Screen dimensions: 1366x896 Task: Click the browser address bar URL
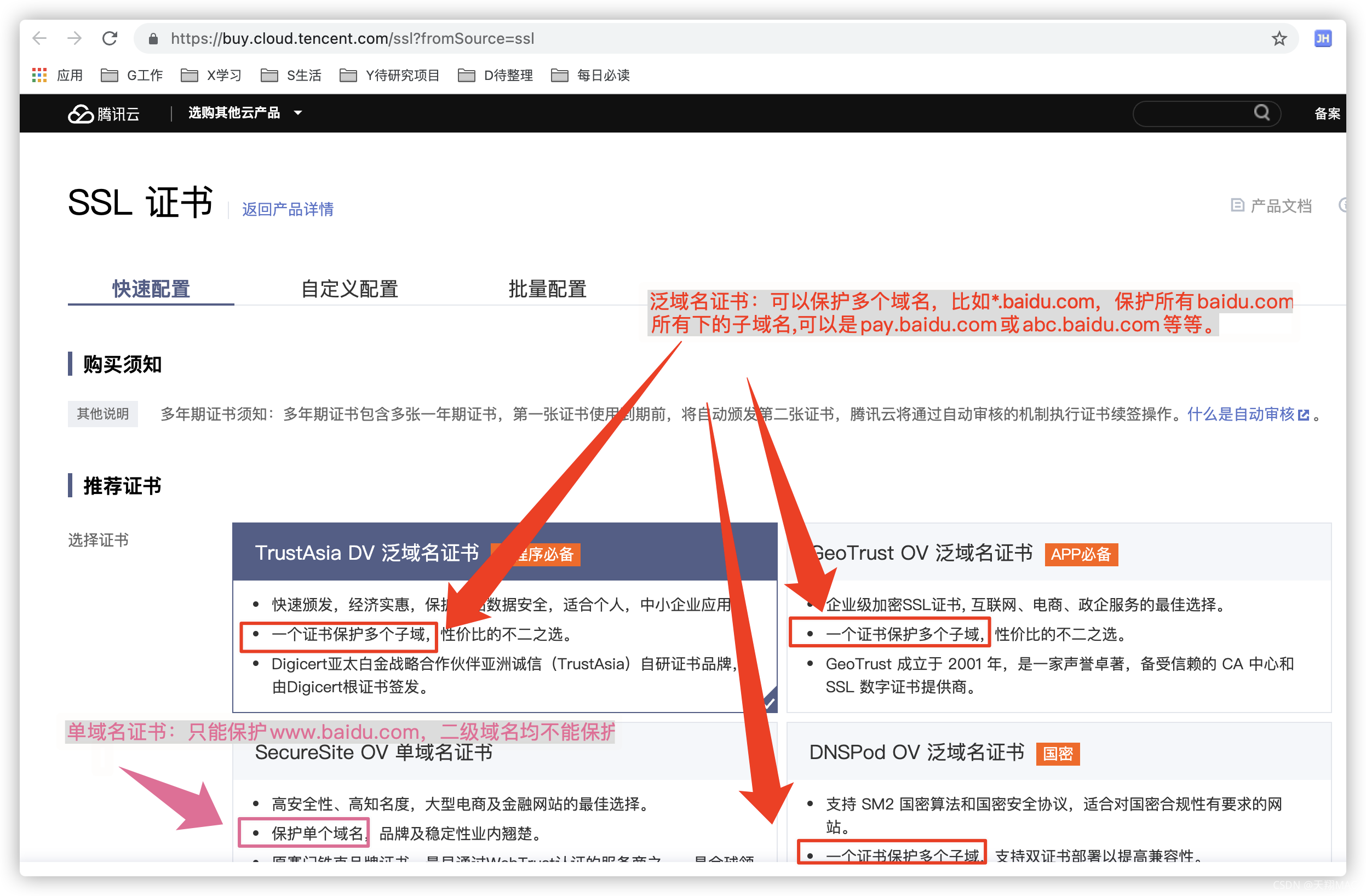(x=352, y=38)
